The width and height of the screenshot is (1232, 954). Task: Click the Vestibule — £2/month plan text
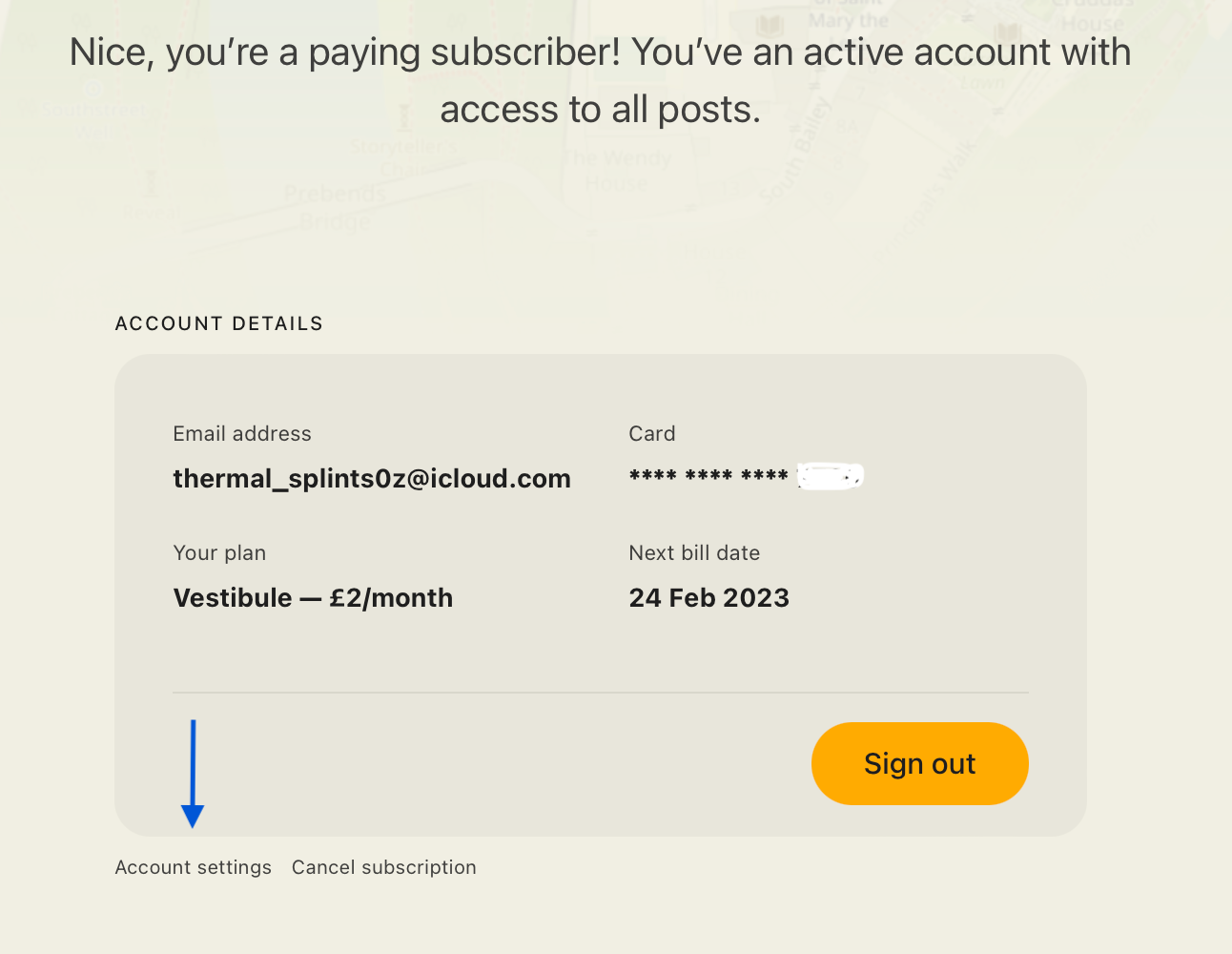pyautogui.click(x=313, y=598)
